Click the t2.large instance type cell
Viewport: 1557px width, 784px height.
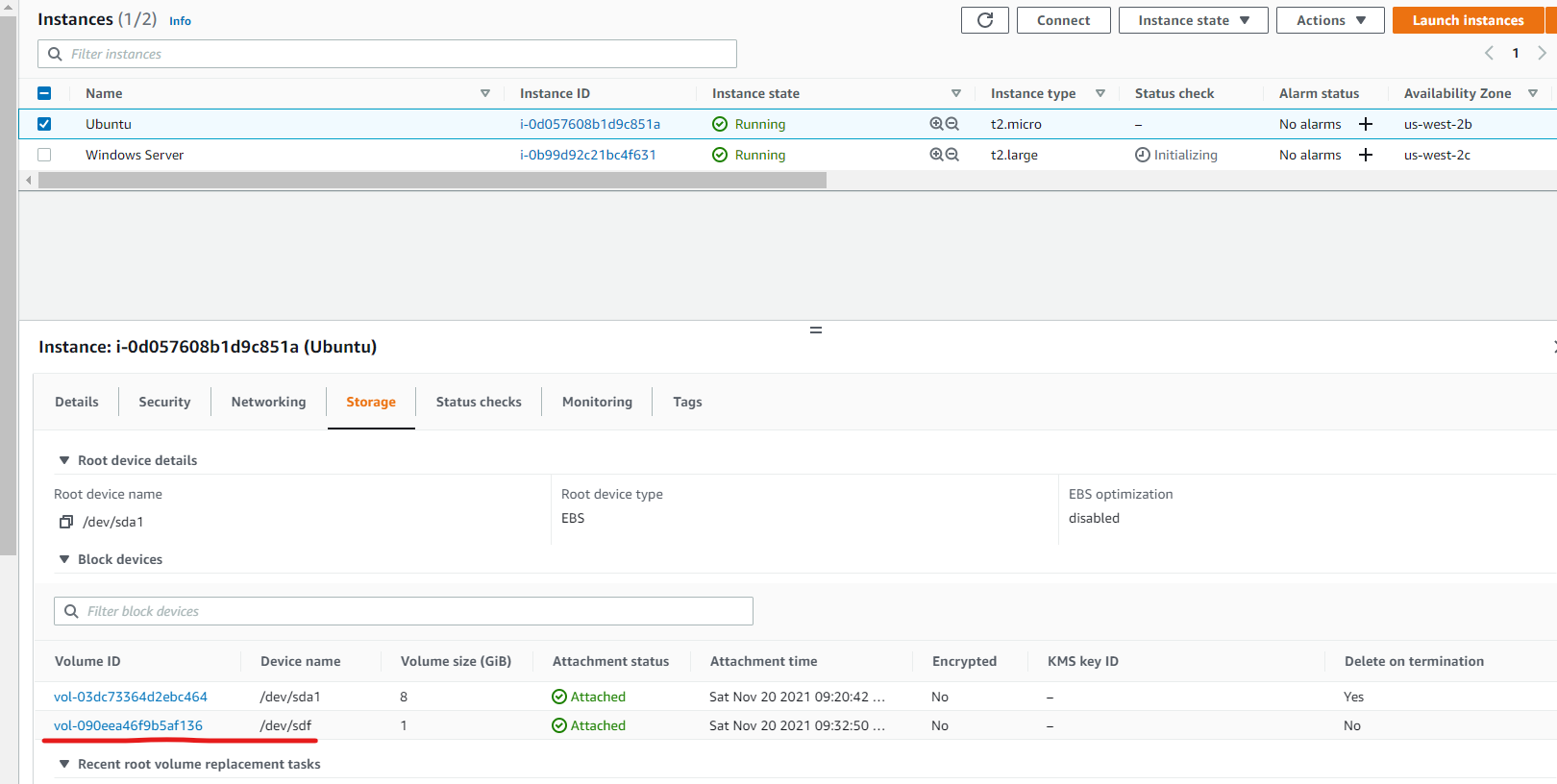tap(1014, 155)
